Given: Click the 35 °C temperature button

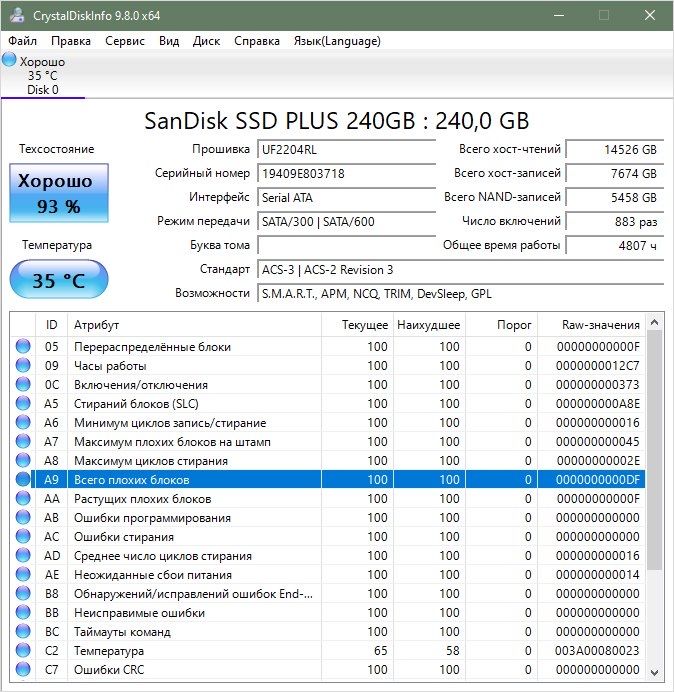Looking at the screenshot, I should tap(59, 279).
